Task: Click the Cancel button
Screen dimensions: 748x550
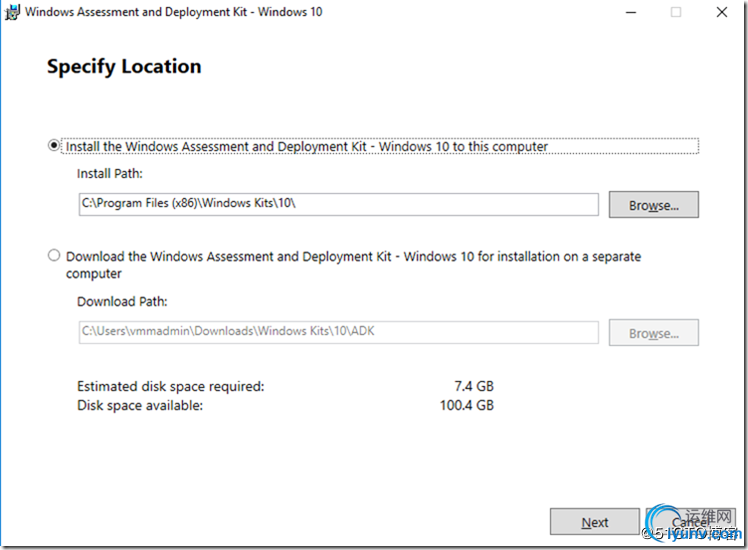Action: (x=691, y=522)
